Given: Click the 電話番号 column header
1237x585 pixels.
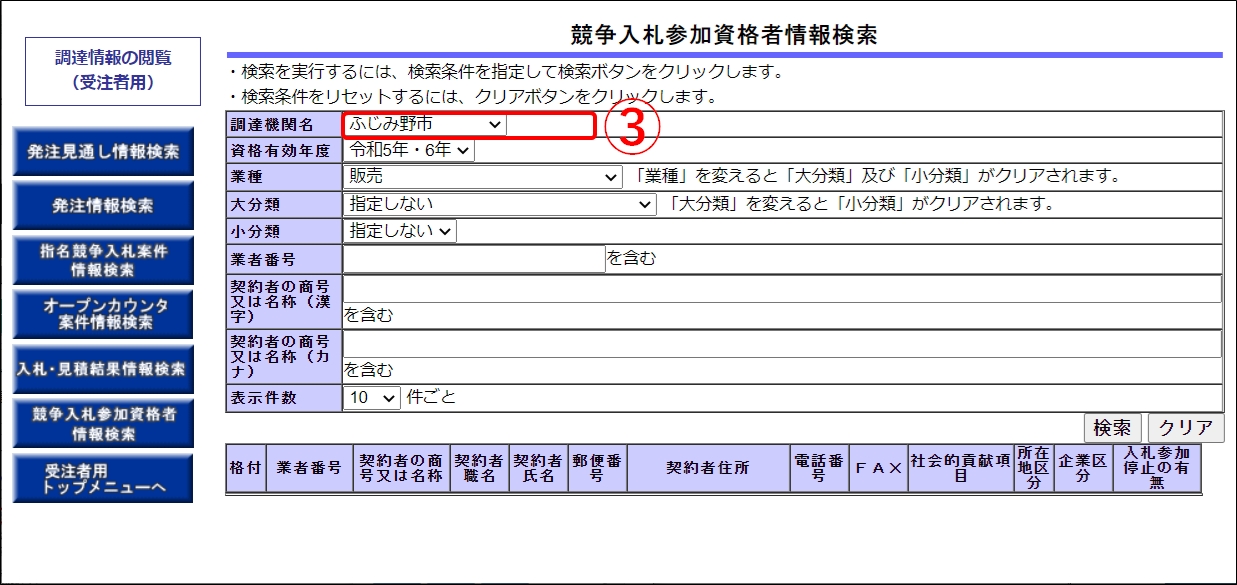Looking at the screenshot, I should (x=818, y=468).
